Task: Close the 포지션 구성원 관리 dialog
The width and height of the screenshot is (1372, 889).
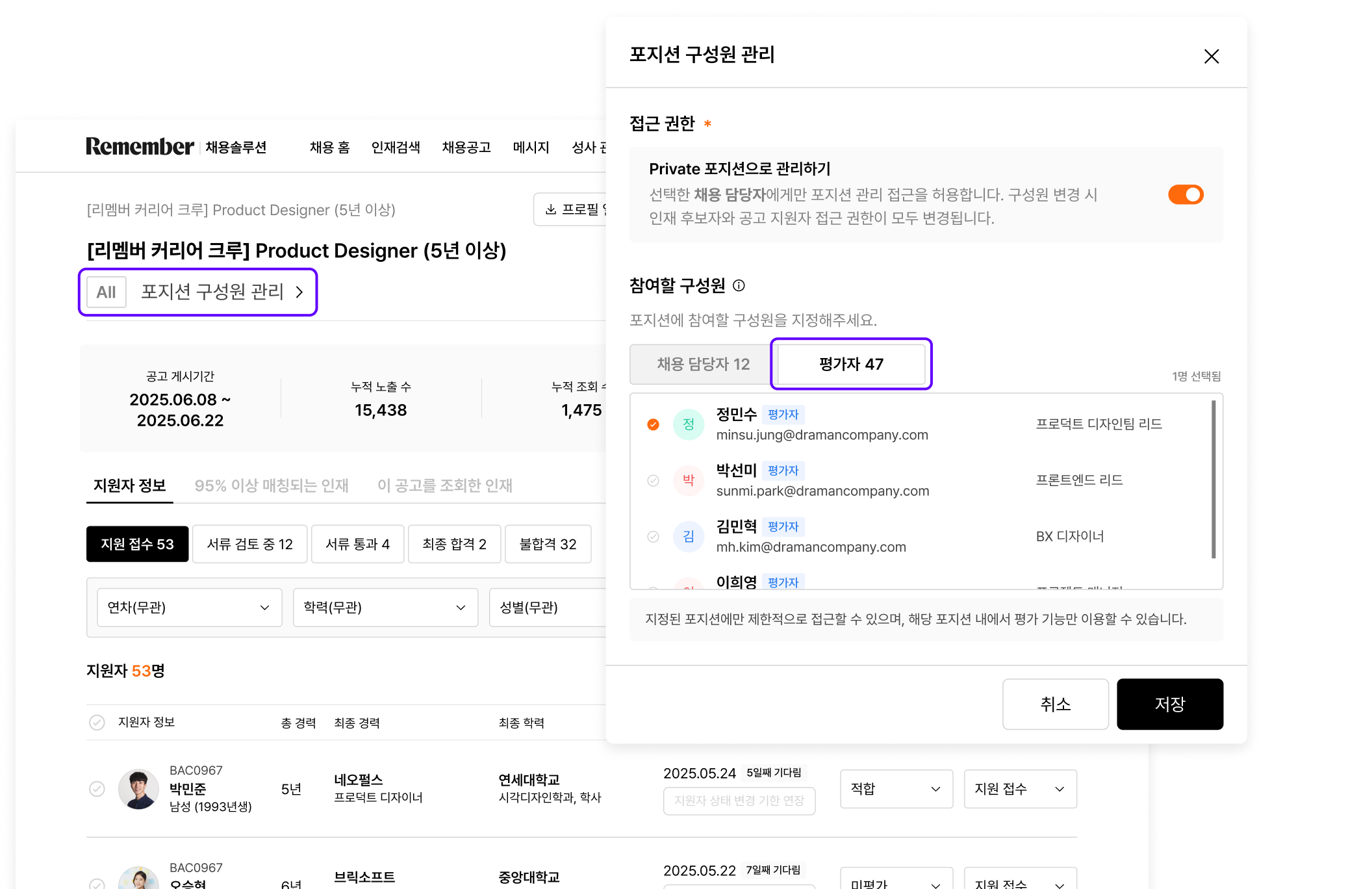Action: [x=1211, y=56]
